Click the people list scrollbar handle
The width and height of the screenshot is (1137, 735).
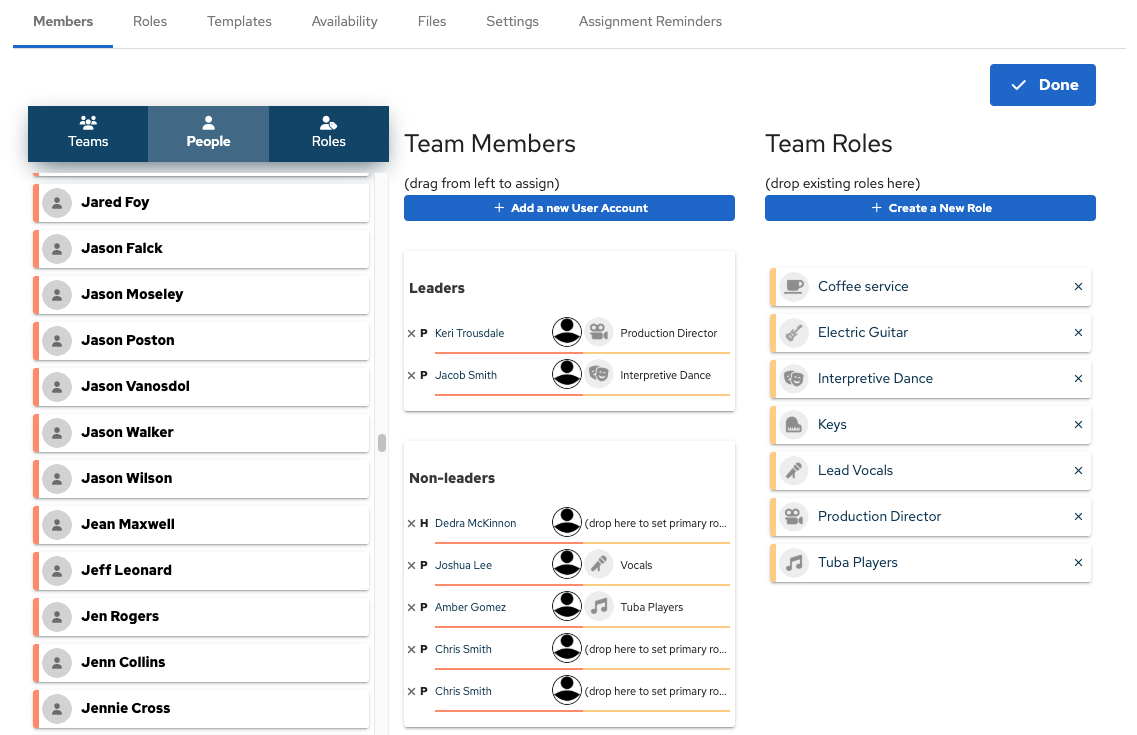(x=382, y=443)
